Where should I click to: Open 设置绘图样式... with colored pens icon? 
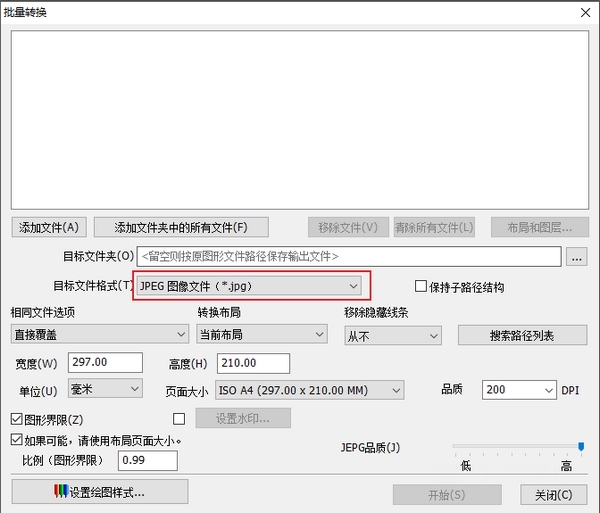pyautogui.click(x=100, y=492)
